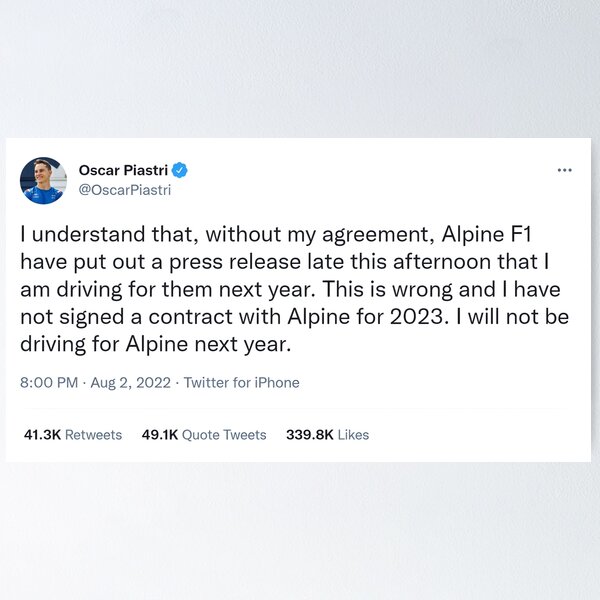
Task: Click the blank poster area above the tweet
Action: [x=300, y=70]
